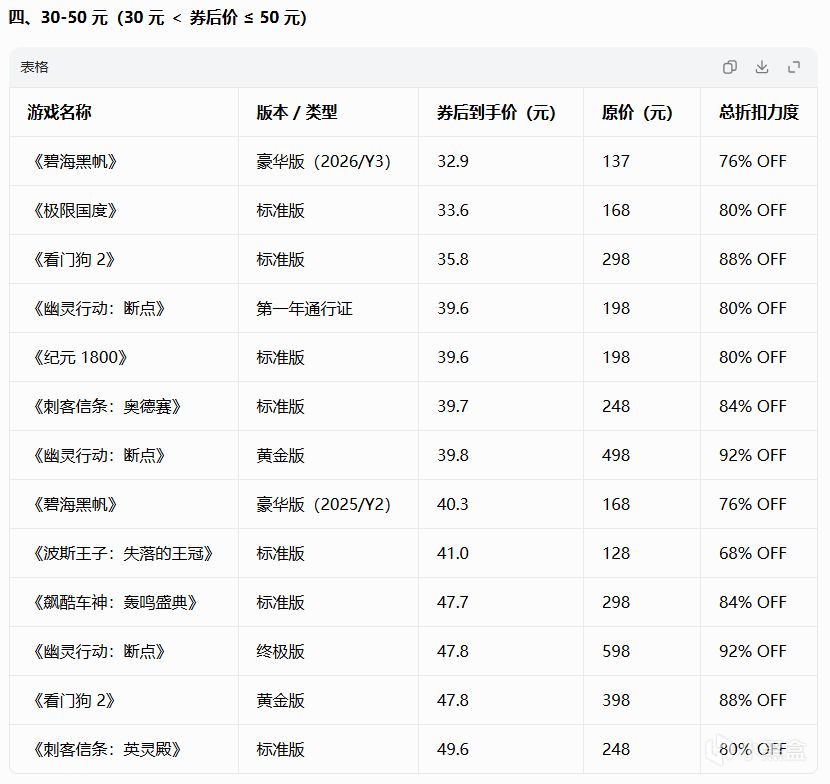
Task: Click 终极版 cell
Action: 281,651
